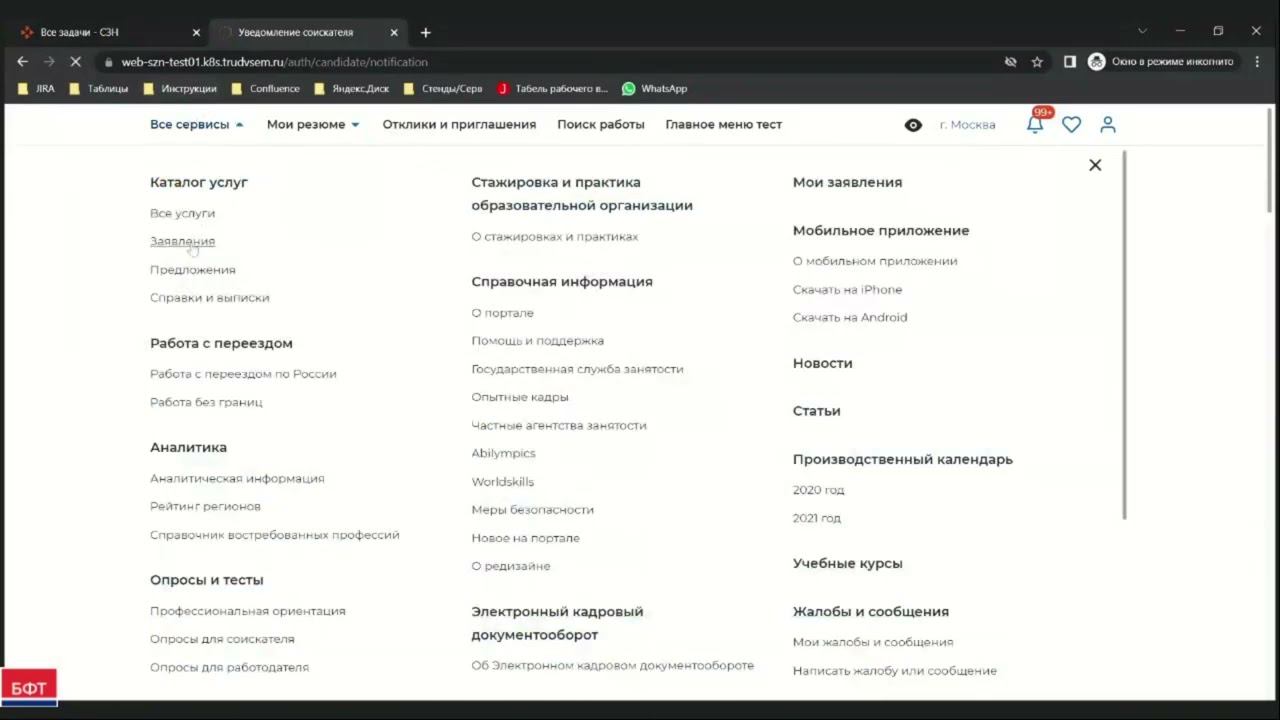Open 'Заявления' link
Screen dimensions: 1280x720
[182, 241]
